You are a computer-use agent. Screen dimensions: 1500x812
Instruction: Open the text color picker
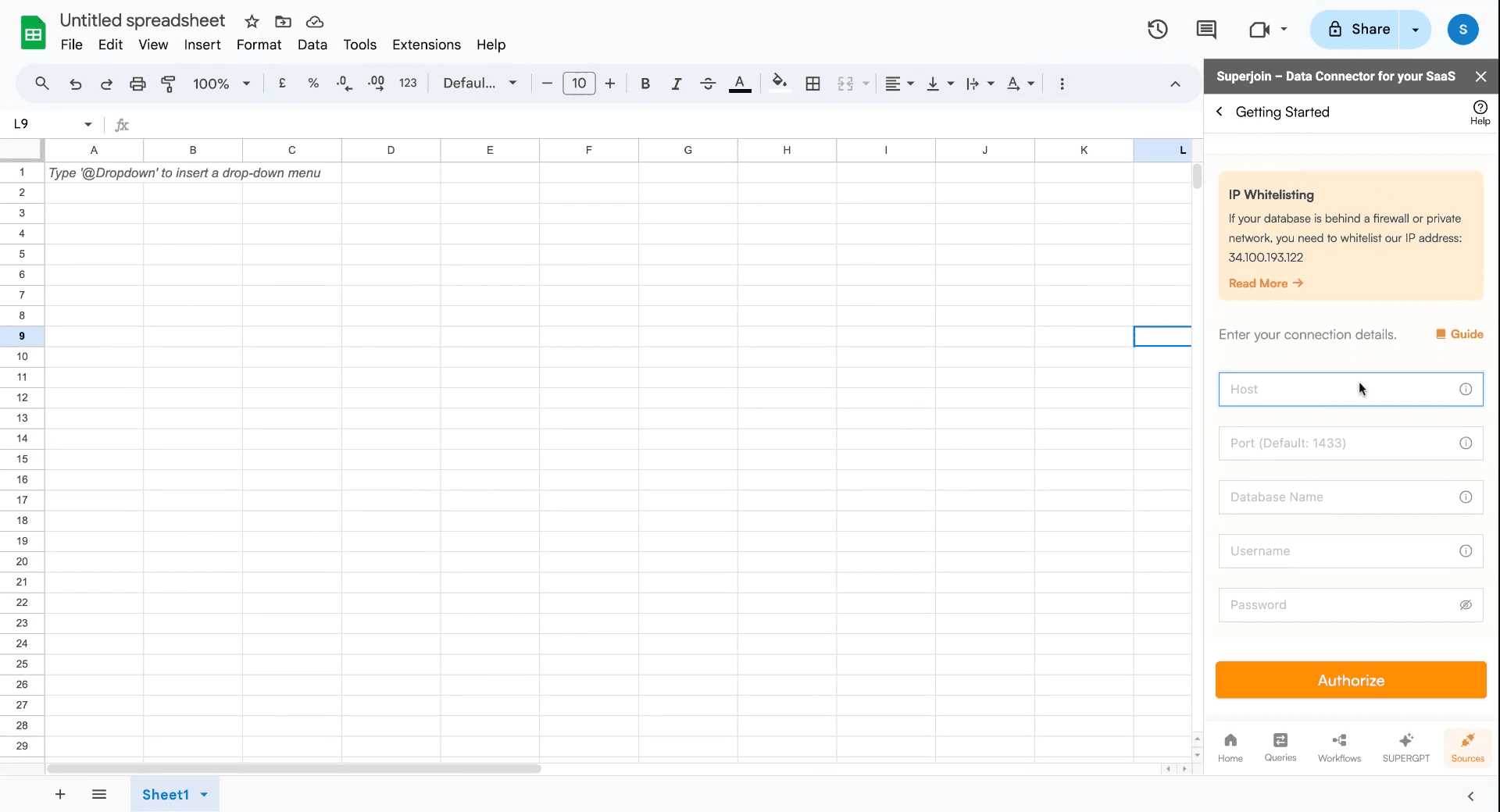(x=740, y=84)
